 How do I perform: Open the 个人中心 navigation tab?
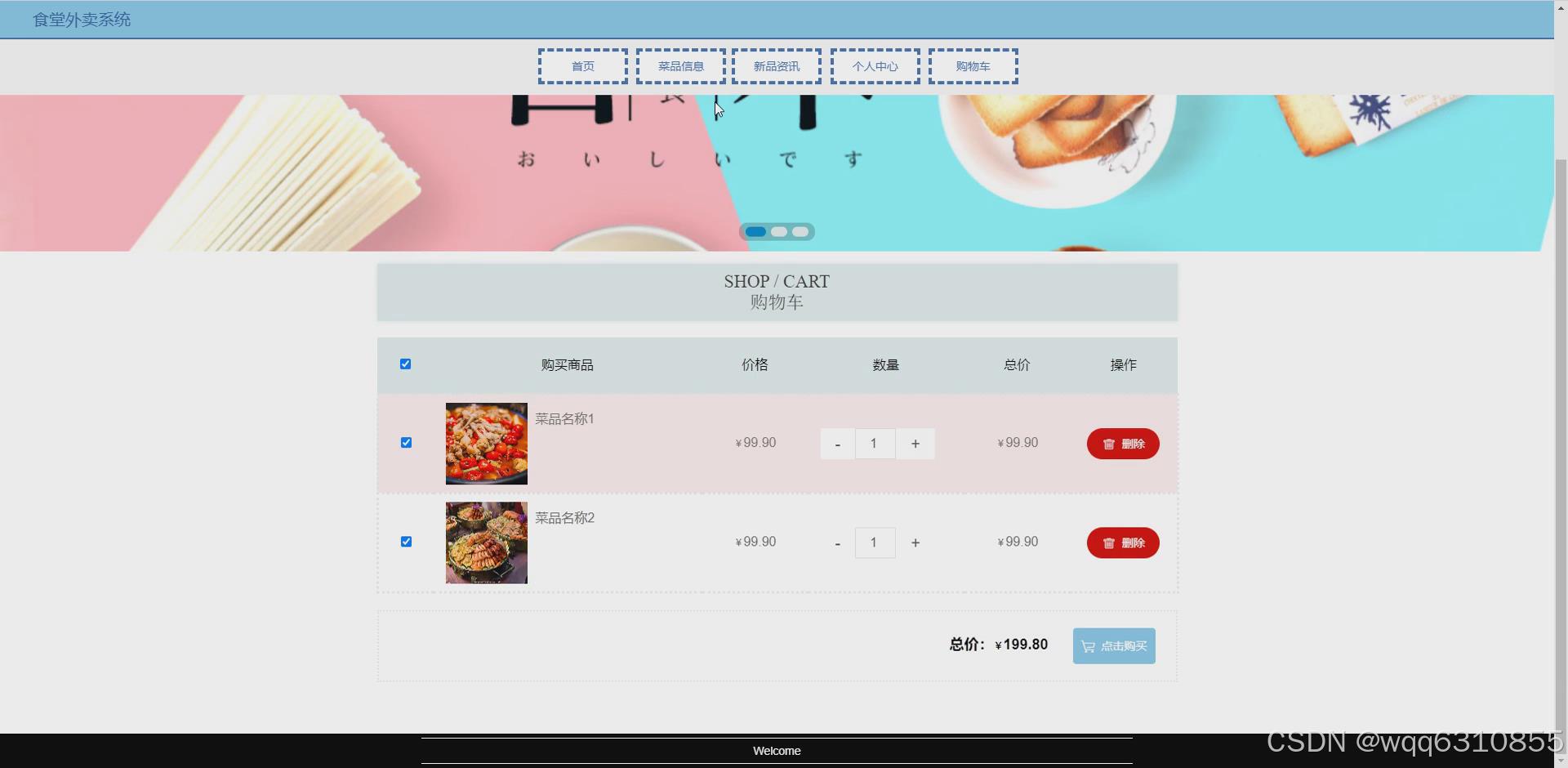tap(875, 66)
